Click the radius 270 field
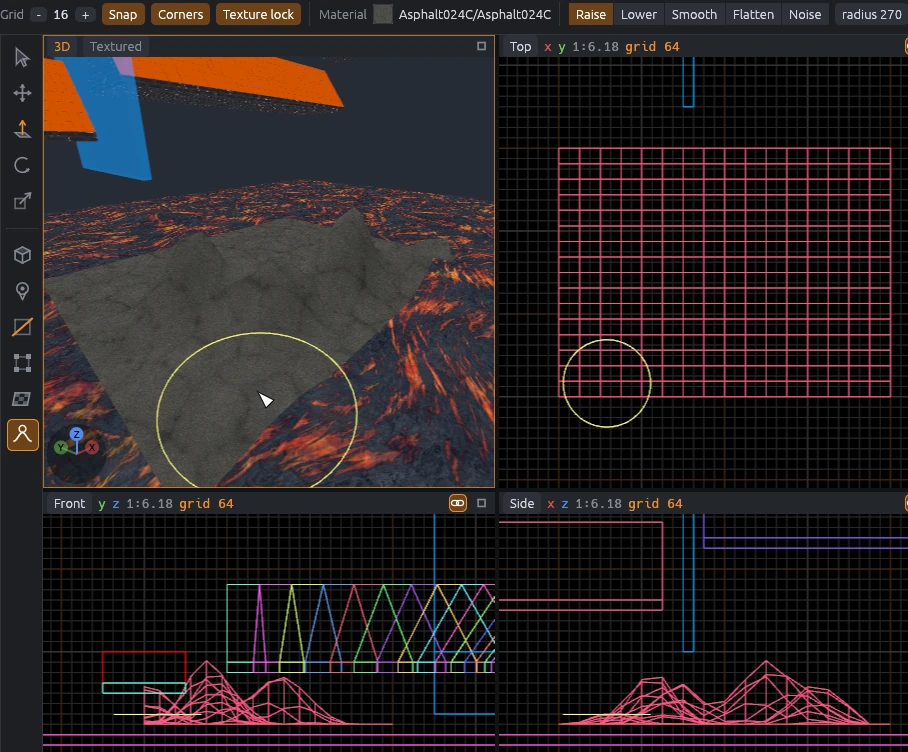Screen dimensions: 908x752 tap(872, 14)
